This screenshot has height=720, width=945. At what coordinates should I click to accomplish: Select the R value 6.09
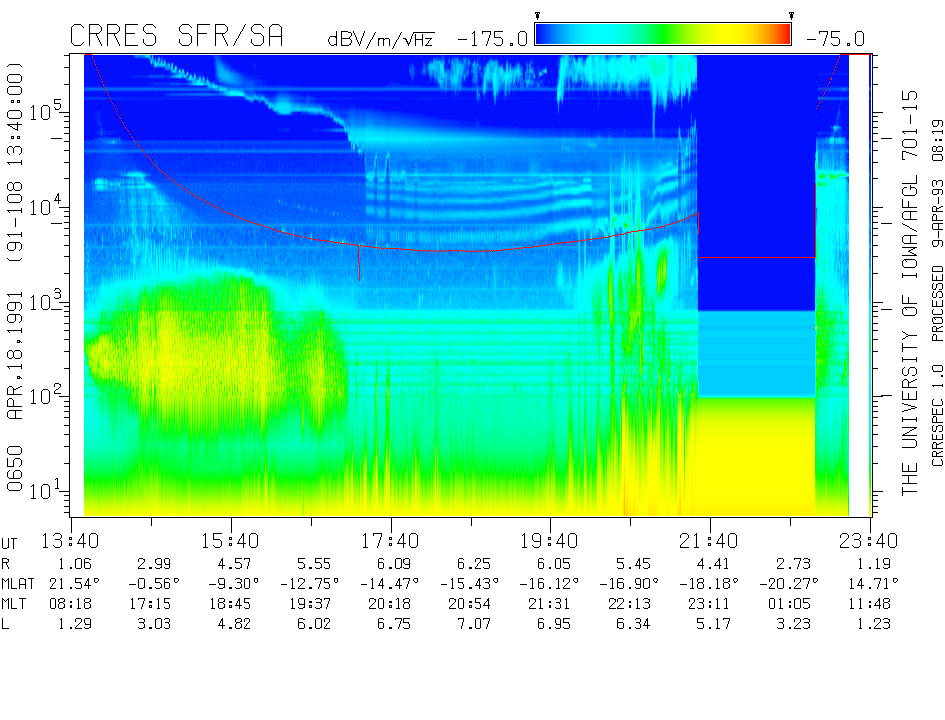(x=391, y=563)
